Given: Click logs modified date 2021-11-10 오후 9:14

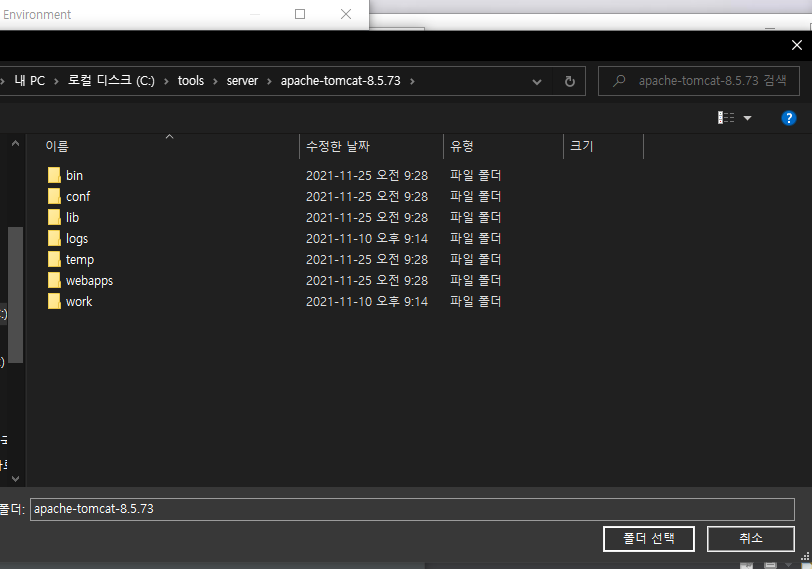Looking at the screenshot, I should (x=367, y=238).
